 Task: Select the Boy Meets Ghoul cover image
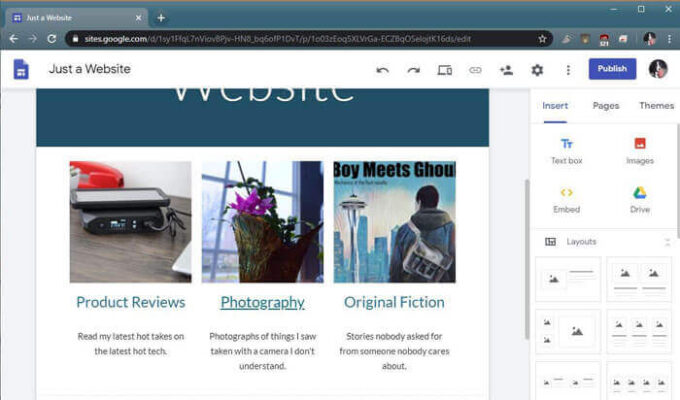tap(394, 222)
